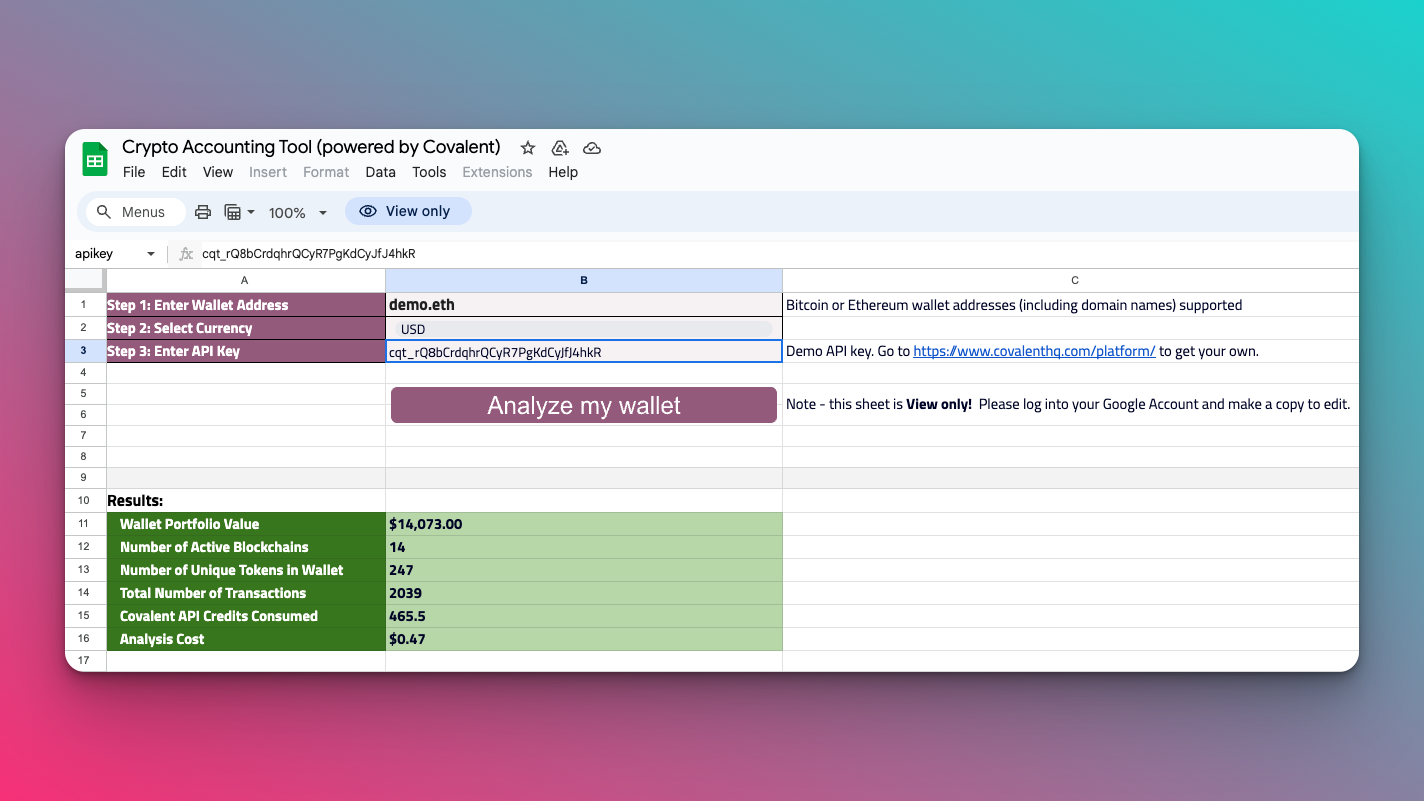Select column C header
Image resolution: width=1424 pixels, height=801 pixels.
1071,281
